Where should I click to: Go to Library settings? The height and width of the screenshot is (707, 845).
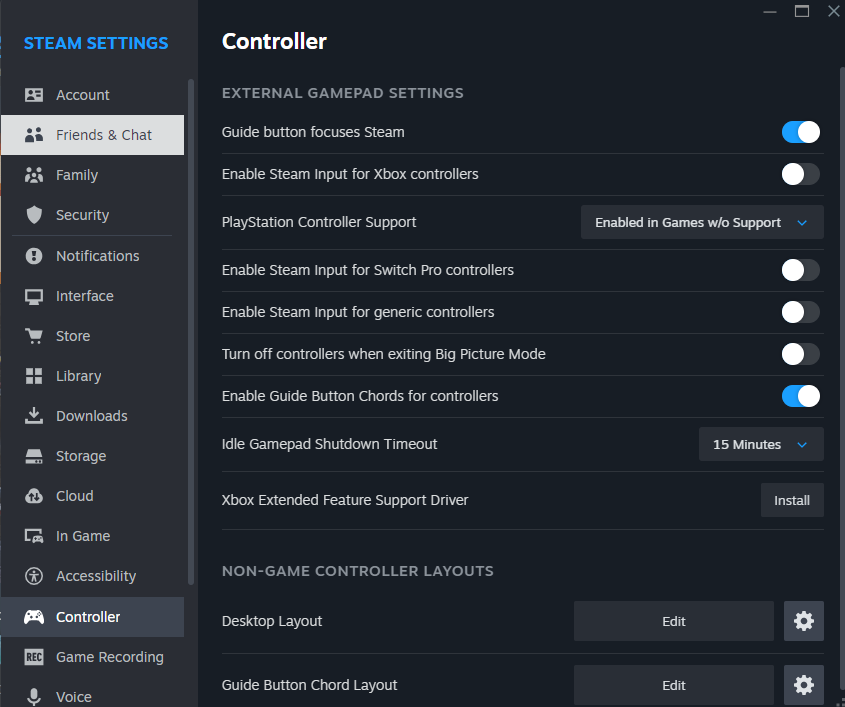pos(92,376)
